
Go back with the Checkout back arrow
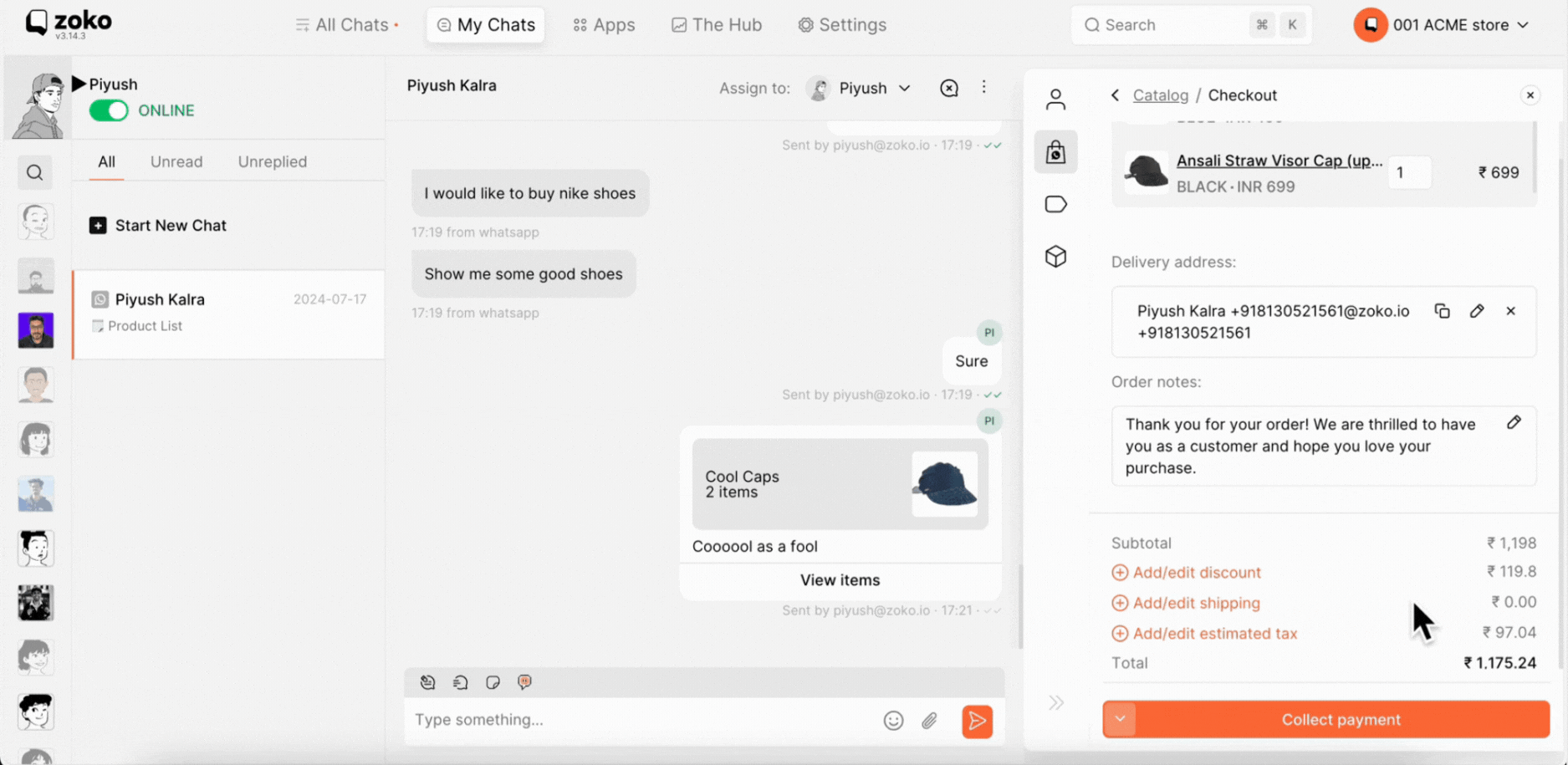(1115, 95)
